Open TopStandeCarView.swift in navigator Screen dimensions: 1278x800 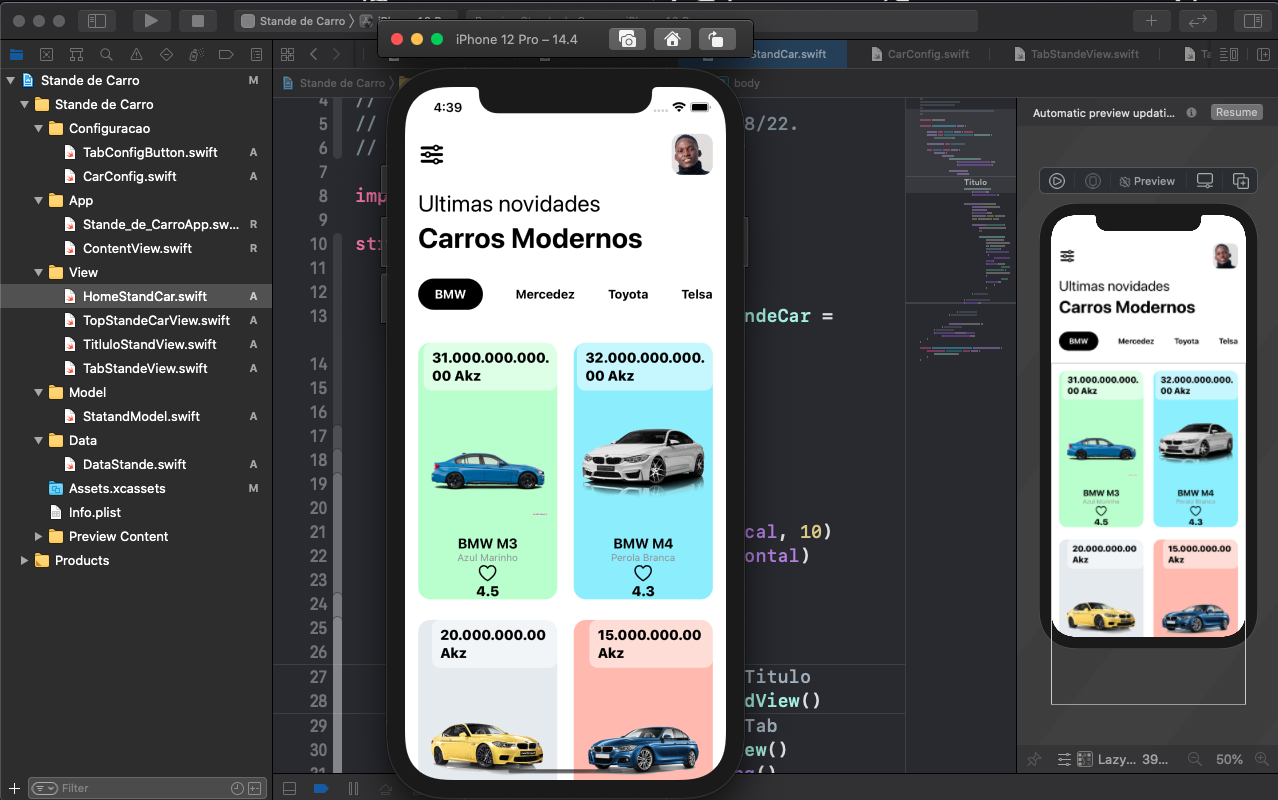tap(156, 320)
